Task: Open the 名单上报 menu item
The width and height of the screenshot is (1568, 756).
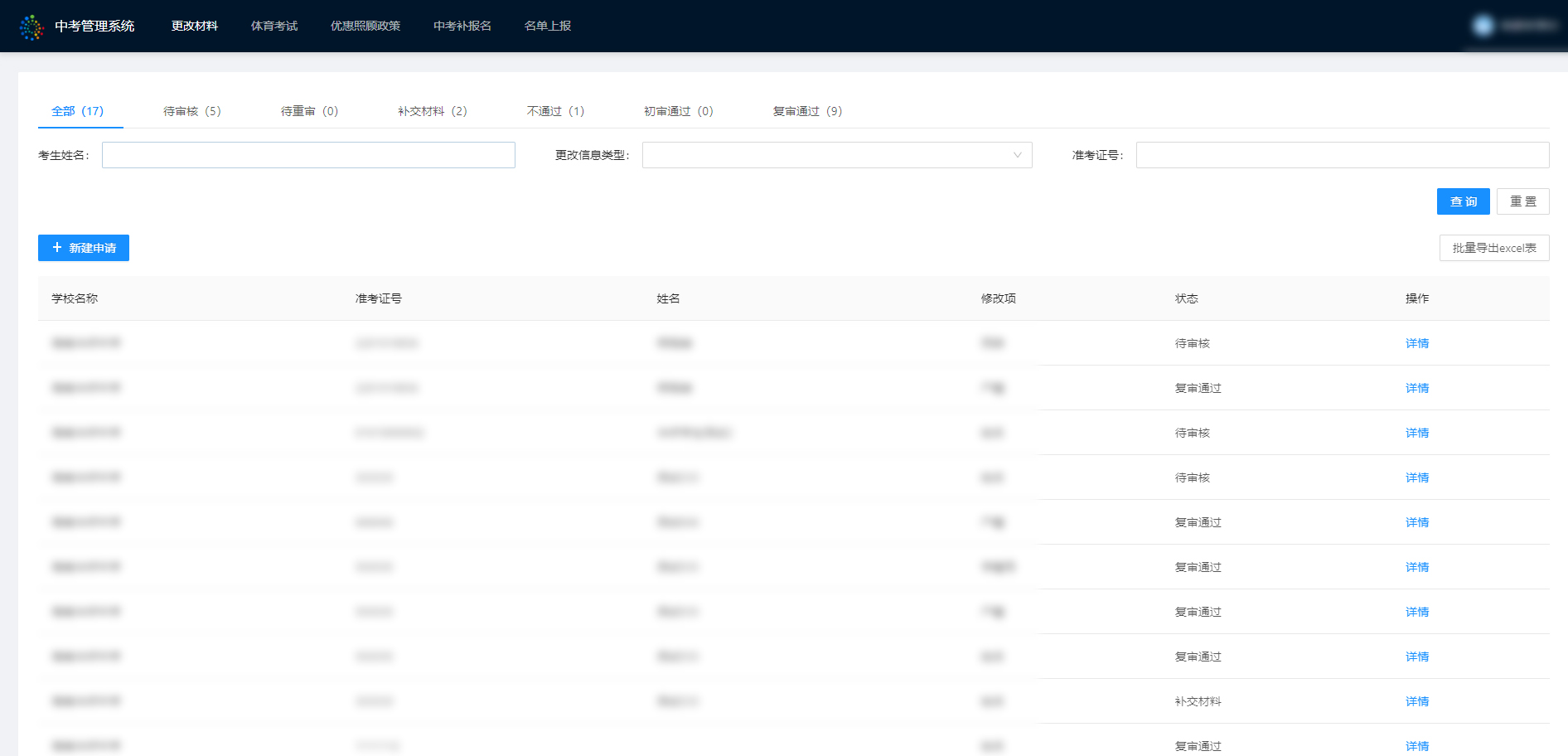Action: pyautogui.click(x=547, y=27)
